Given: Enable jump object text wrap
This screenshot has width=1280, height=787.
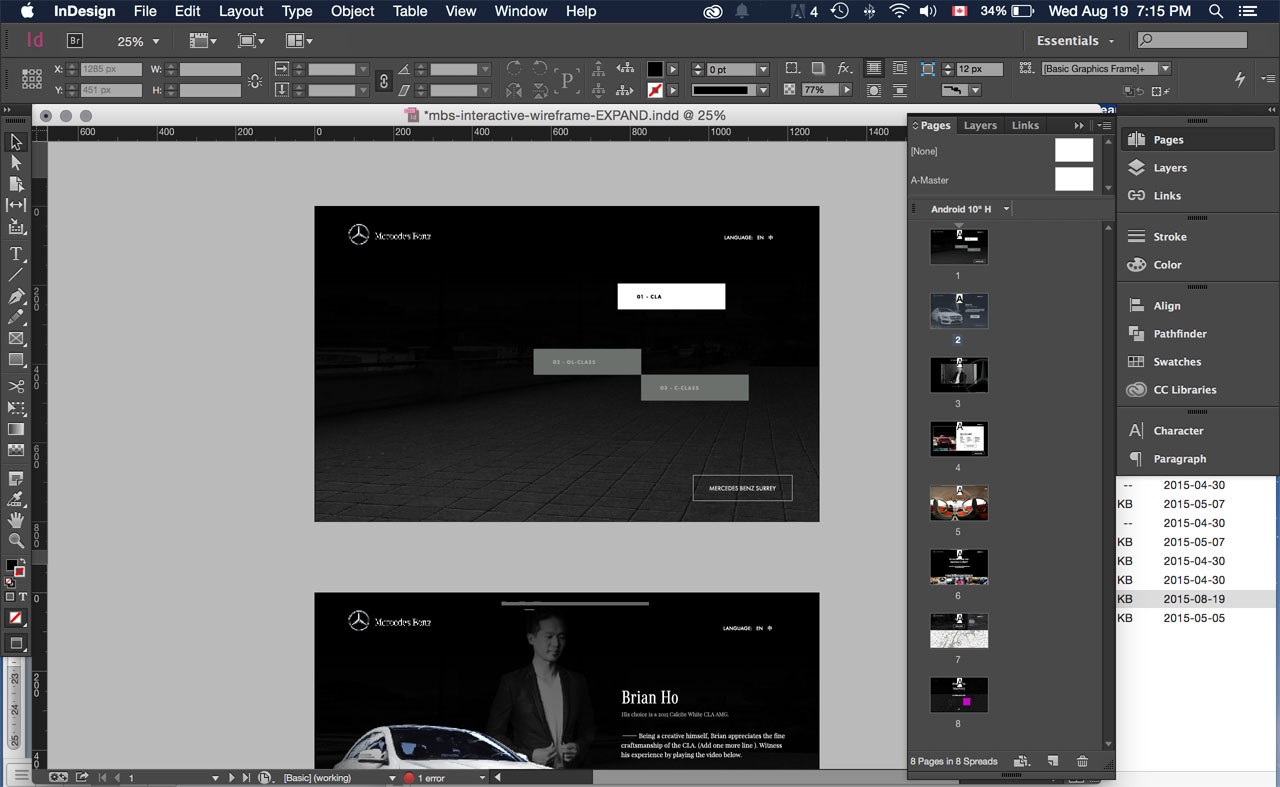Looking at the screenshot, I should coord(898,90).
